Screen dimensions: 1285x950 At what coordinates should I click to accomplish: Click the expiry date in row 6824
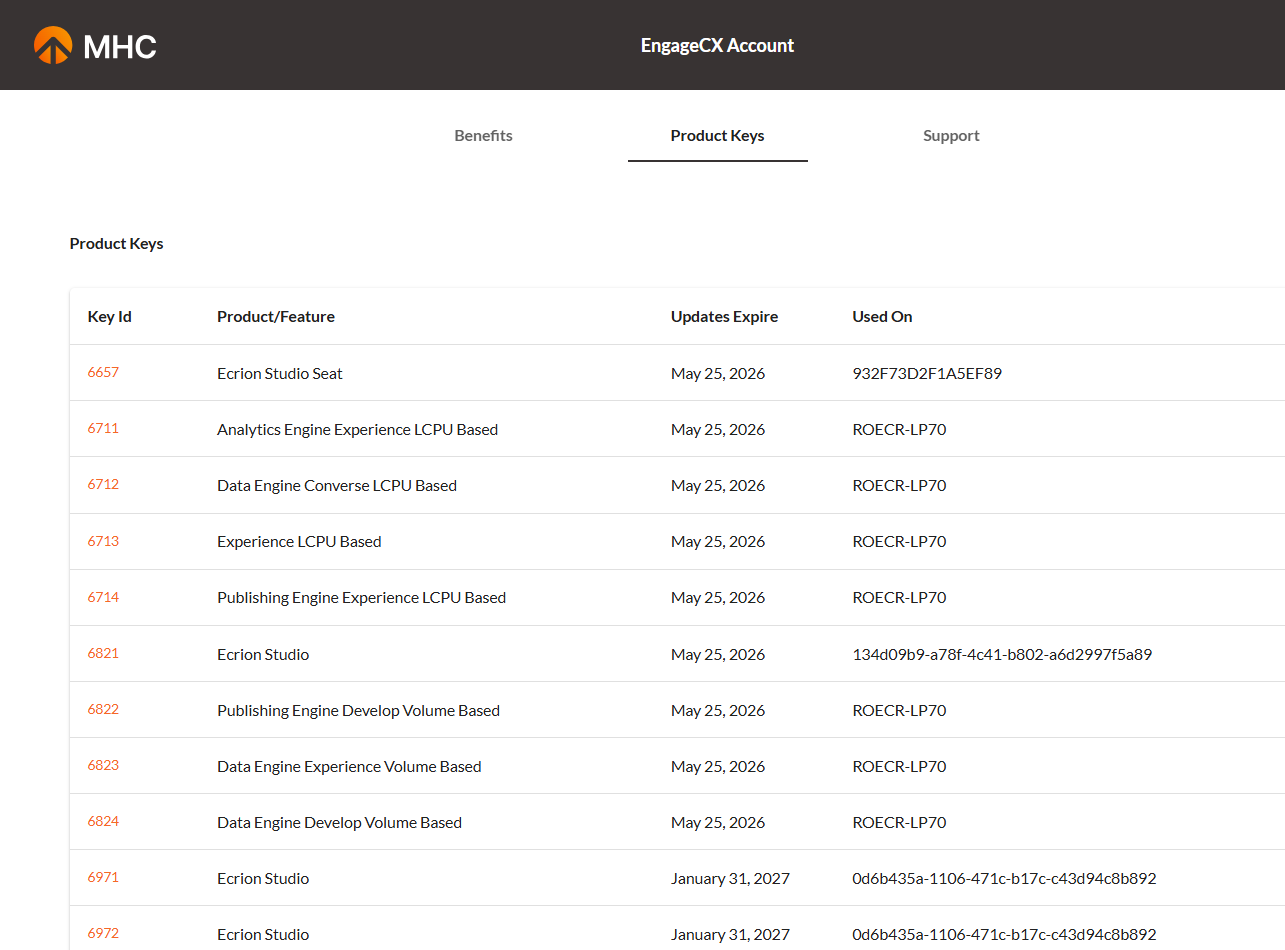718,822
